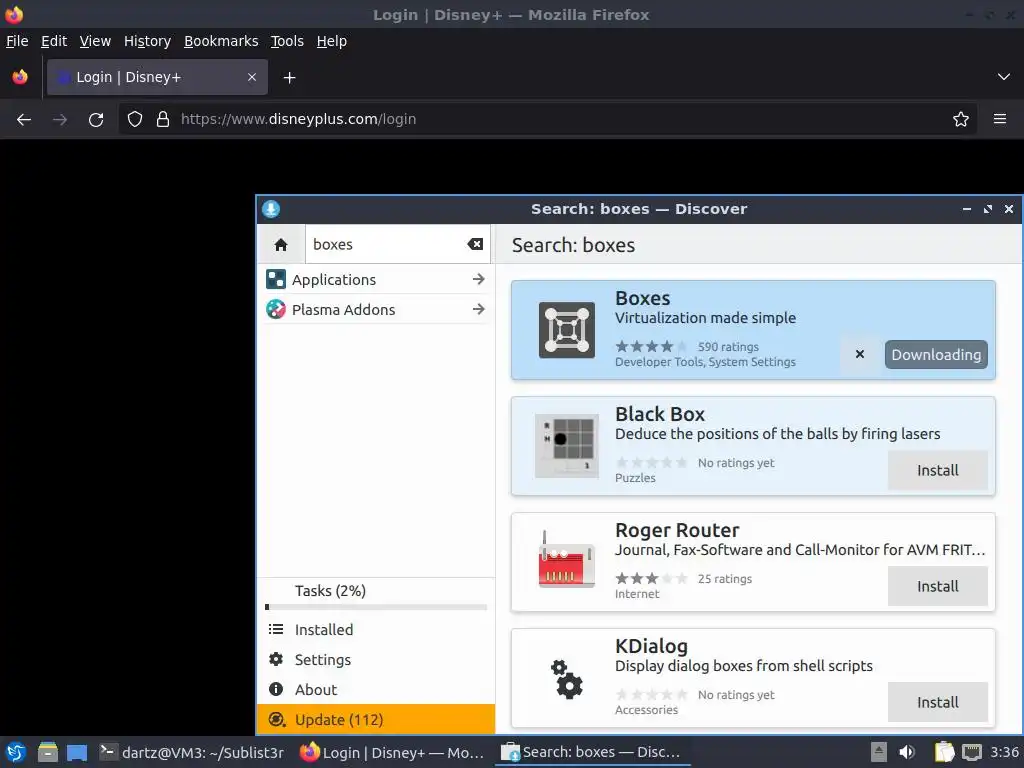
Task: Click the Discover home icon
Action: (x=281, y=244)
